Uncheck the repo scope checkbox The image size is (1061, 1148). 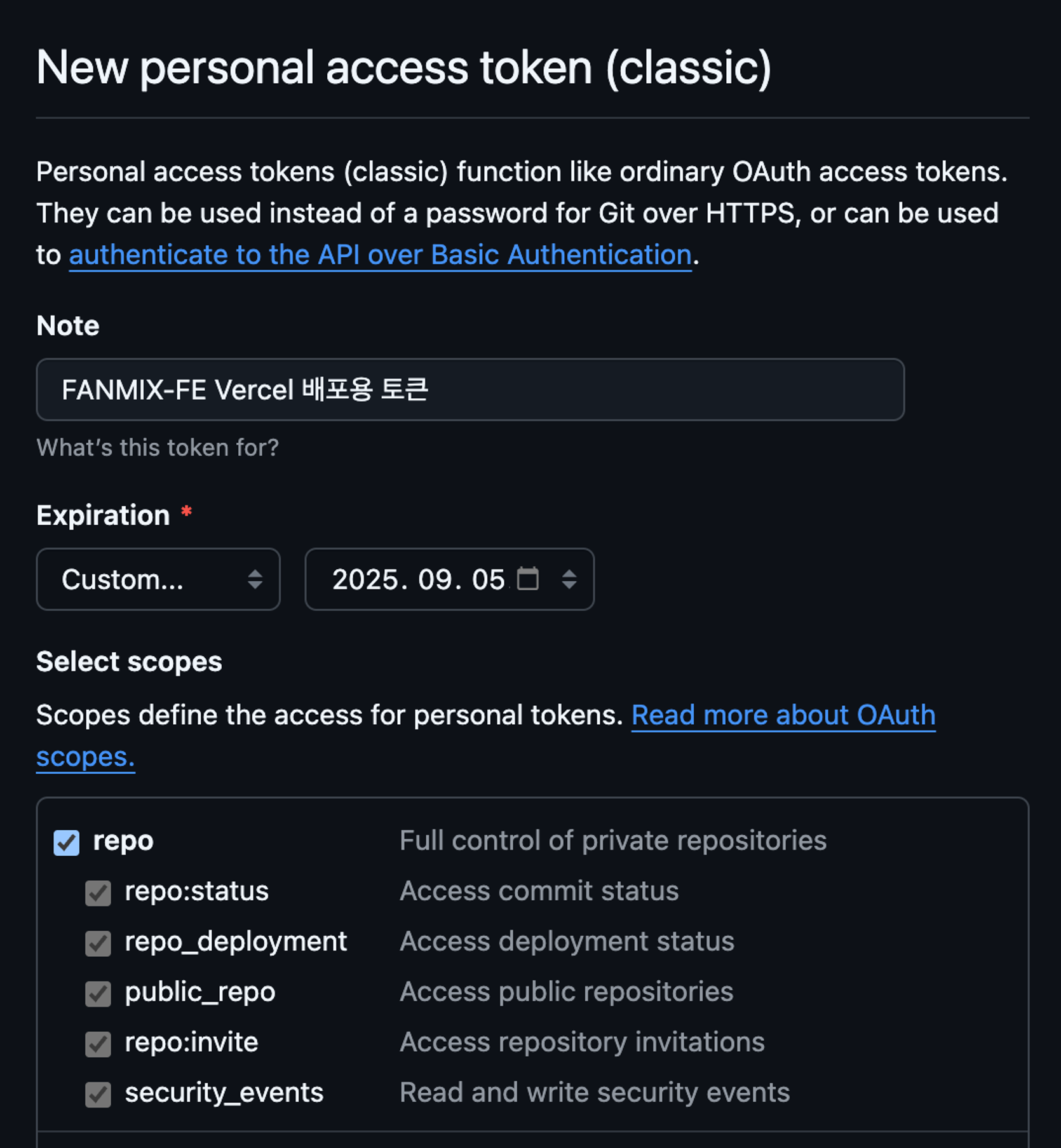coord(66,842)
